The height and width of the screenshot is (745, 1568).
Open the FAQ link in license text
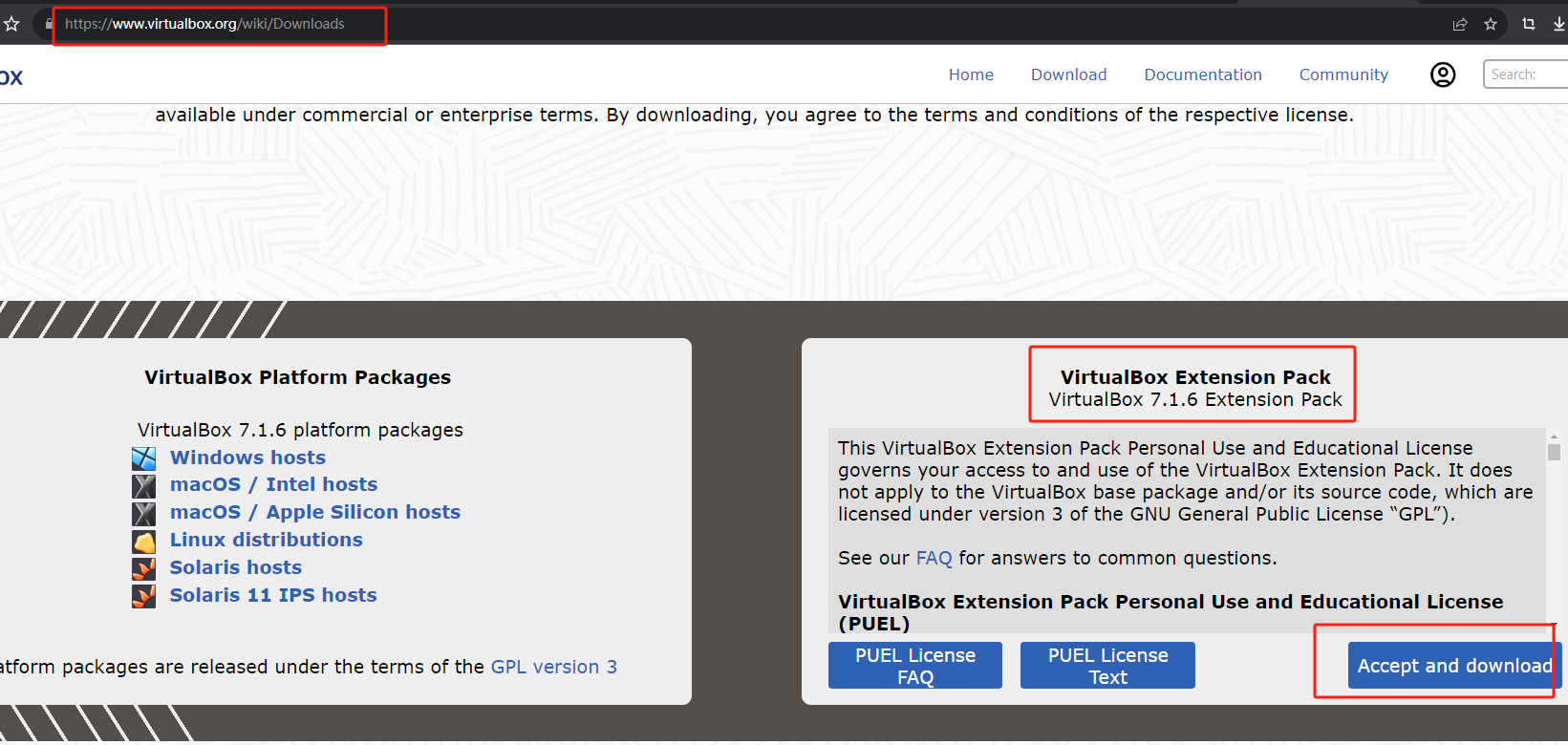pos(934,558)
